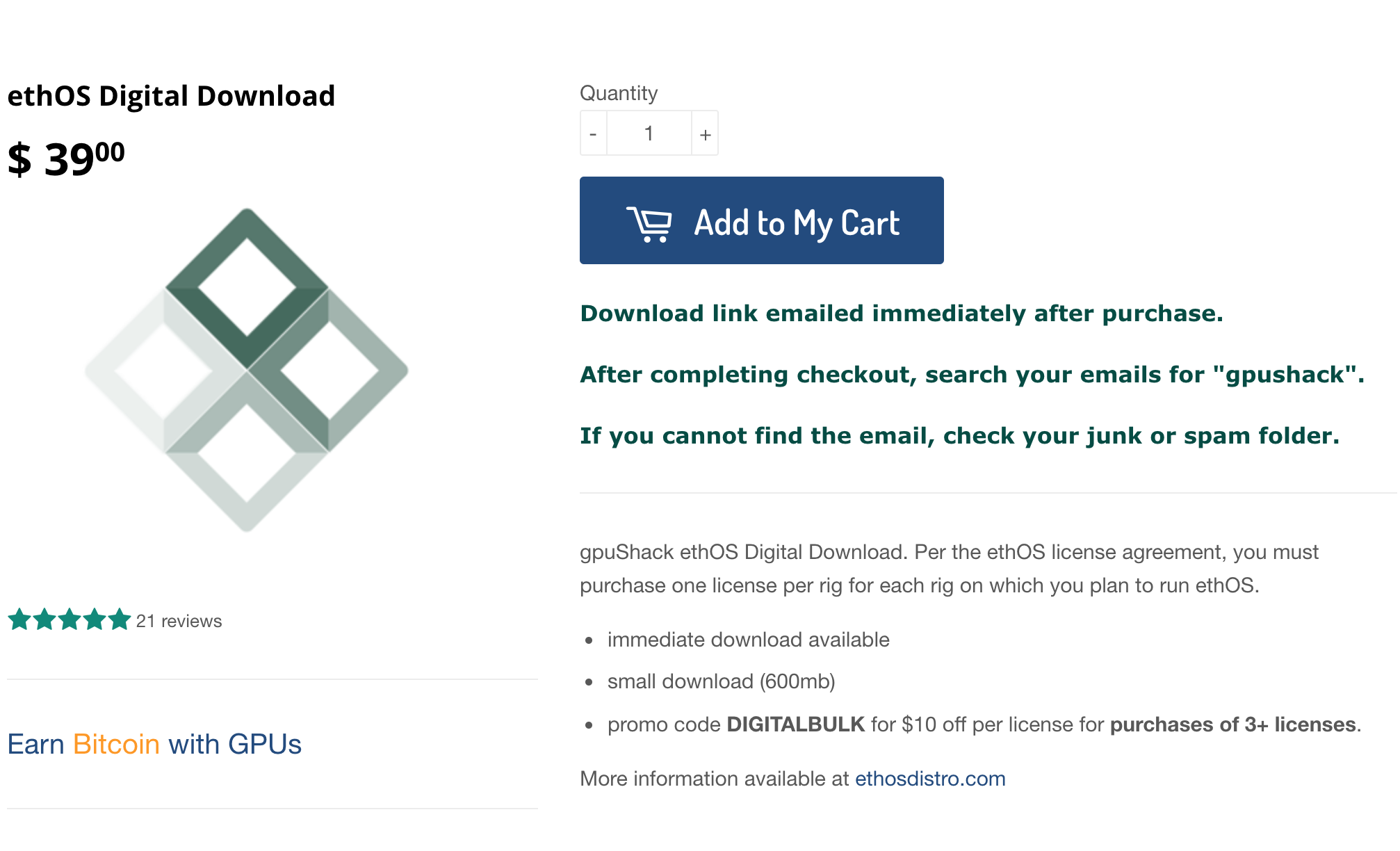The image size is (1400, 851).
Task: Click the dark green top diamond of logo
Action: [x=247, y=288]
